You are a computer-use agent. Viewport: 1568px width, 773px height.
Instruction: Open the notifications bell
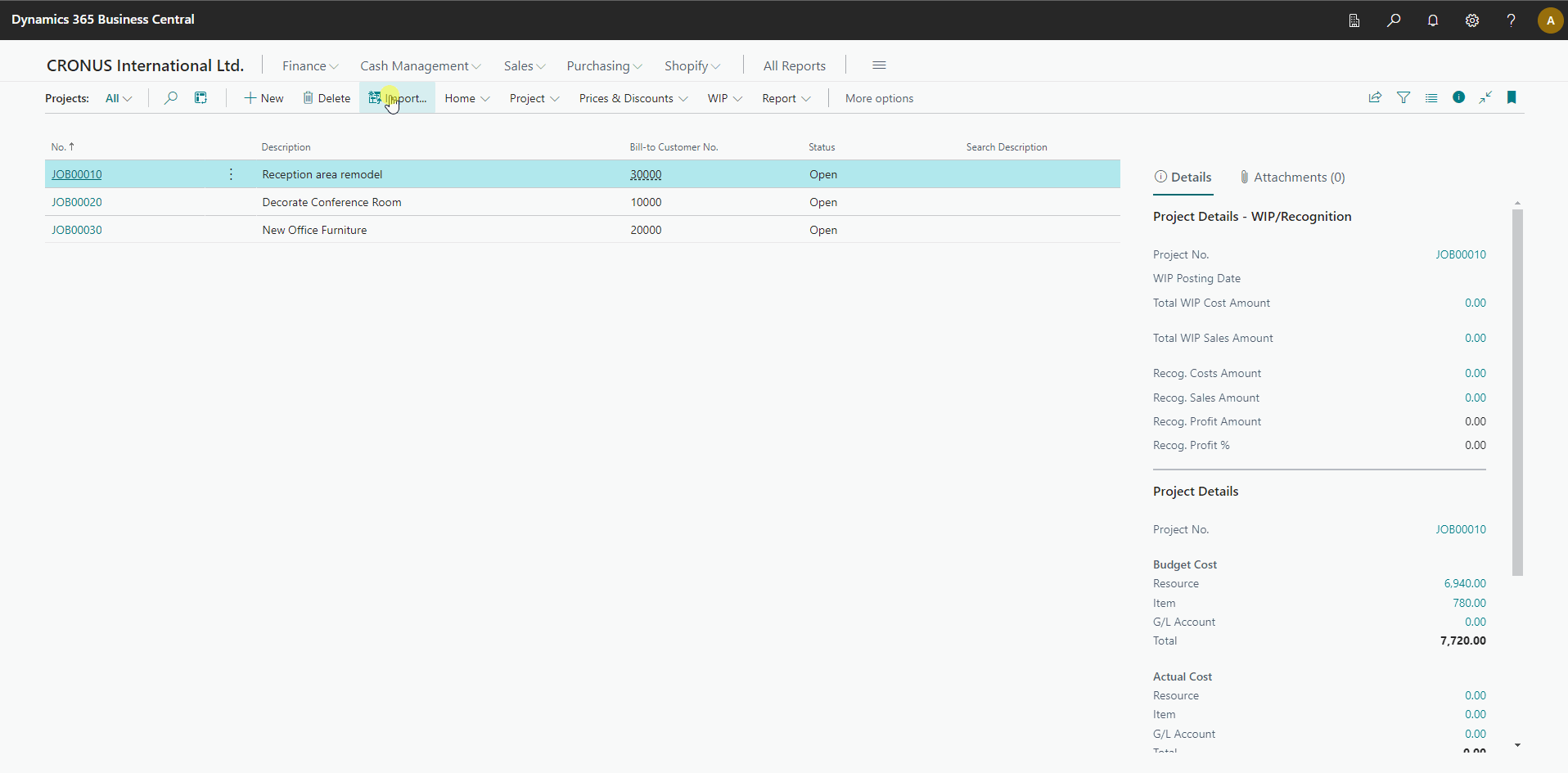[1433, 20]
